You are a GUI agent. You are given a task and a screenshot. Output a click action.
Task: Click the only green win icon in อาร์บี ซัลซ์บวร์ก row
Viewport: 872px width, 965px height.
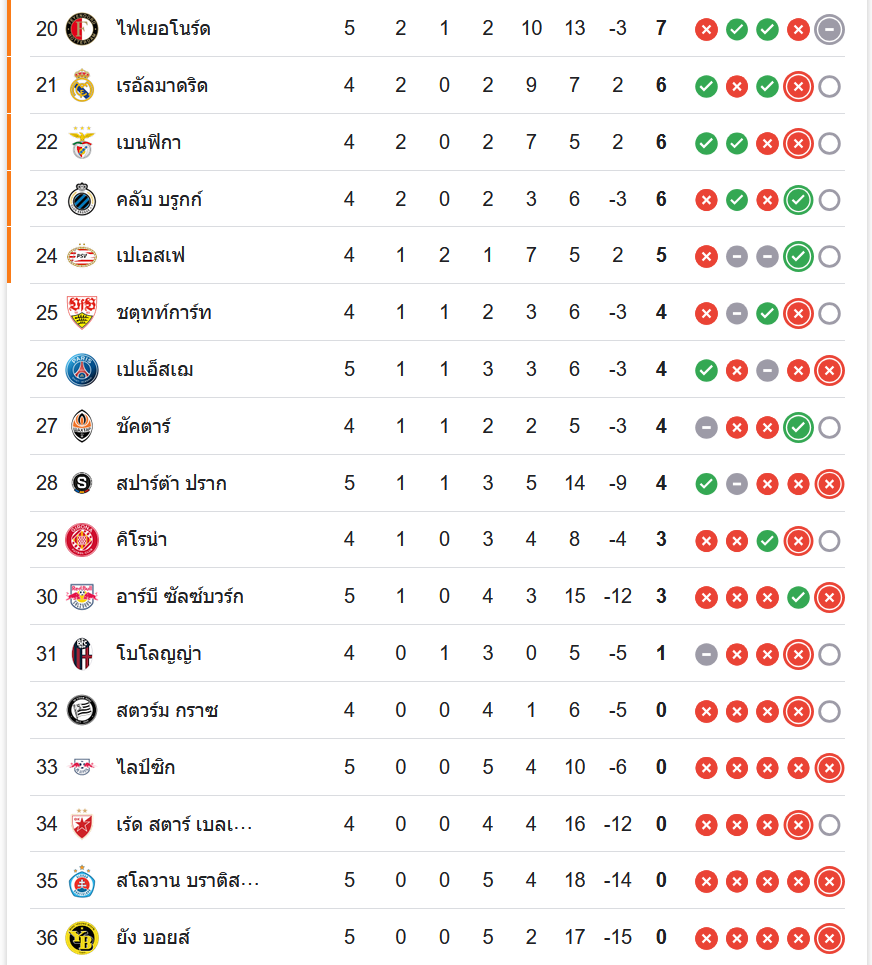[x=798, y=597]
